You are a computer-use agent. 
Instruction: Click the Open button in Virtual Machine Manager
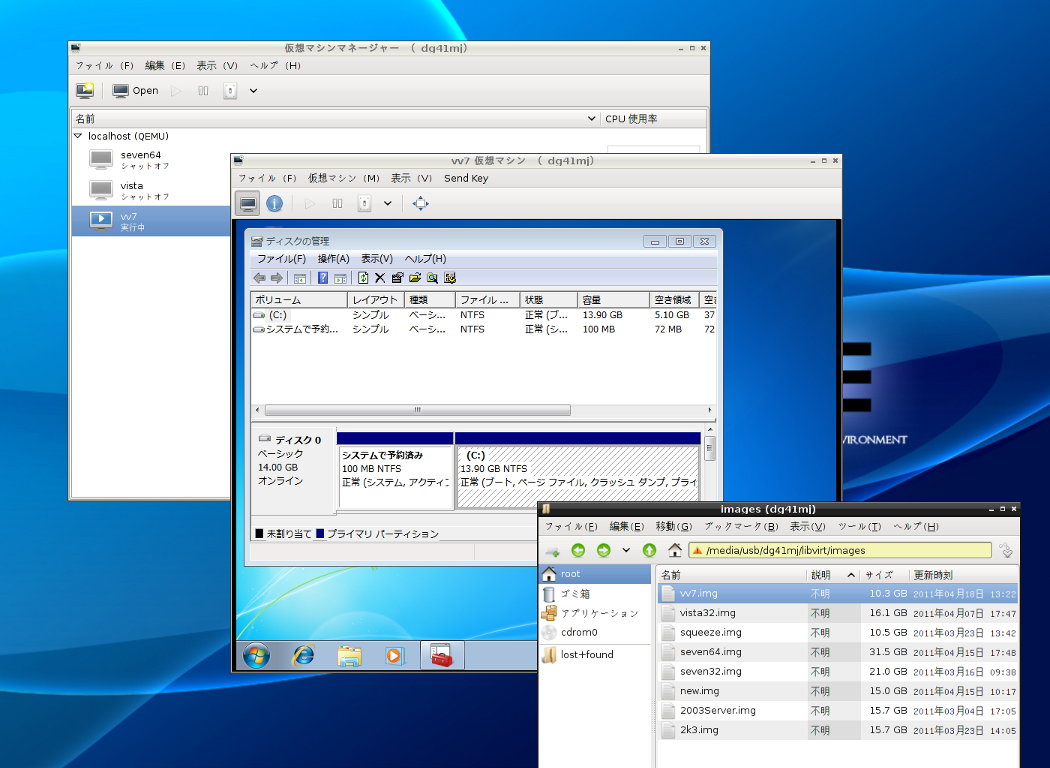(135, 90)
